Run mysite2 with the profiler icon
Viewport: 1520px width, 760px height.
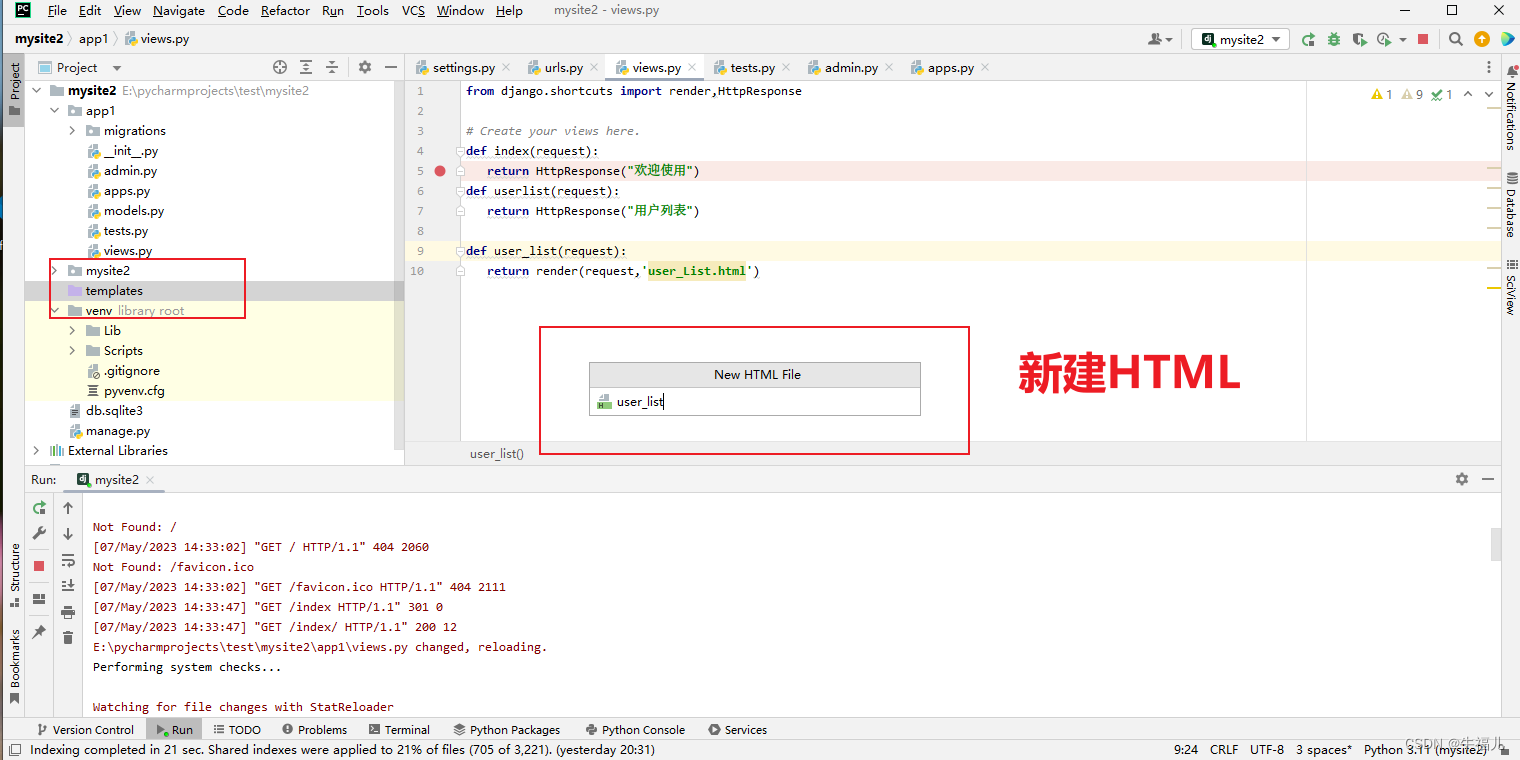pos(1384,39)
